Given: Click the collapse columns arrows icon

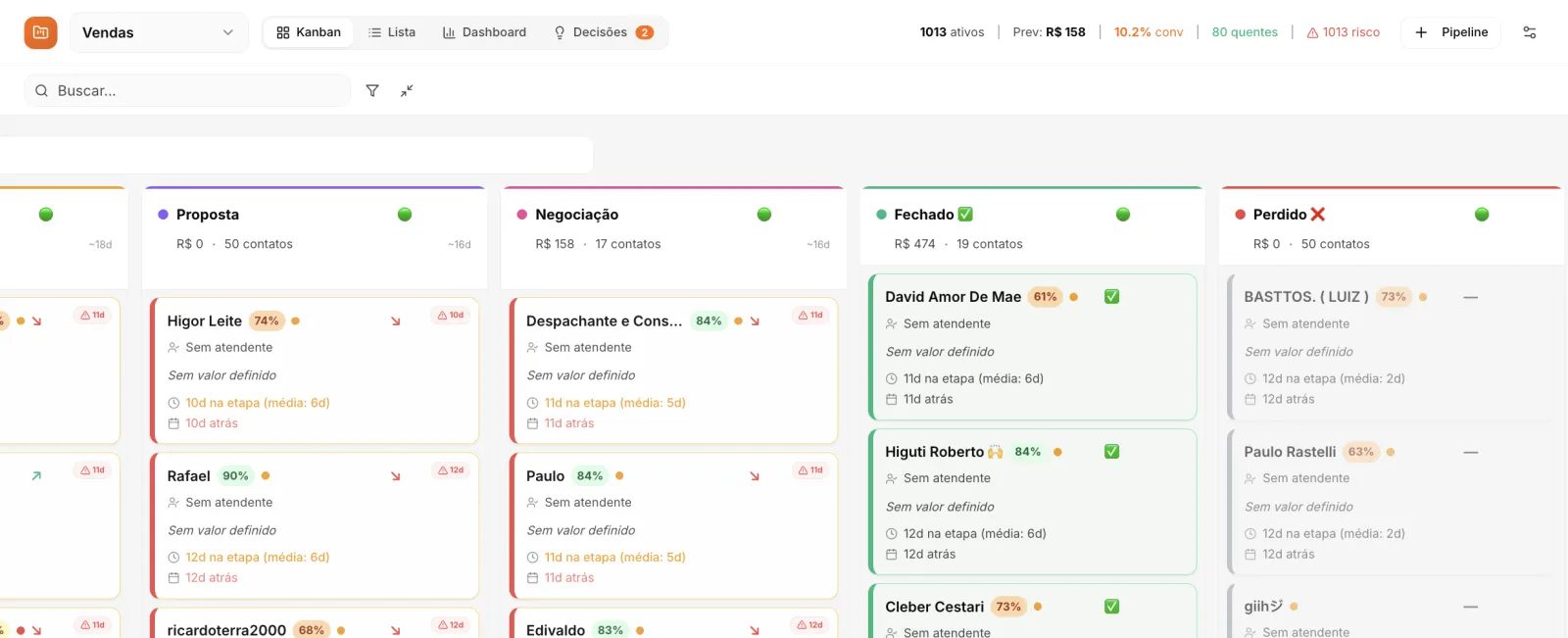Looking at the screenshot, I should pyautogui.click(x=407, y=90).
